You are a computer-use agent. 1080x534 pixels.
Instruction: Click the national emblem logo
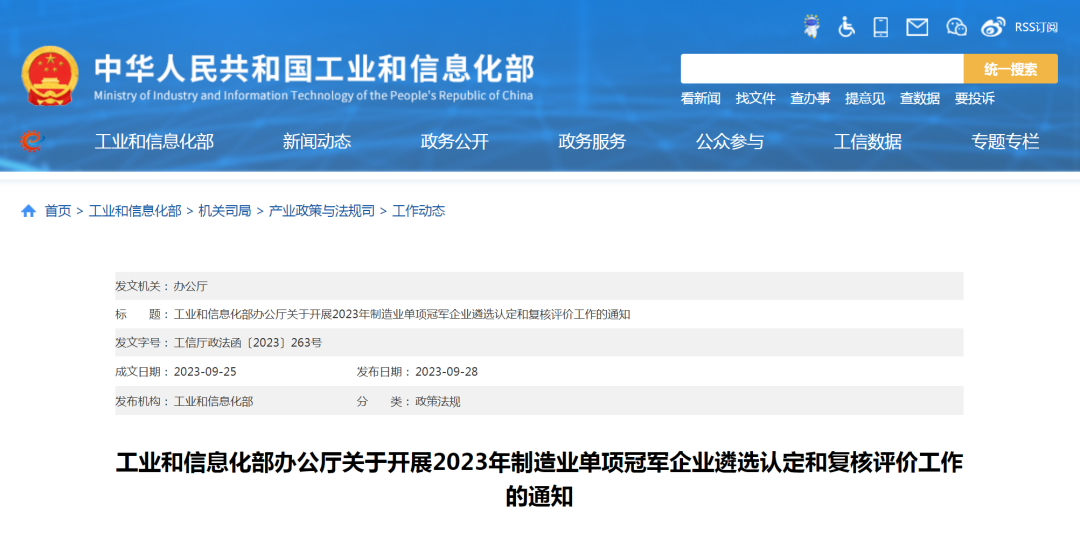pyautogui.click(x=50, y=76)
